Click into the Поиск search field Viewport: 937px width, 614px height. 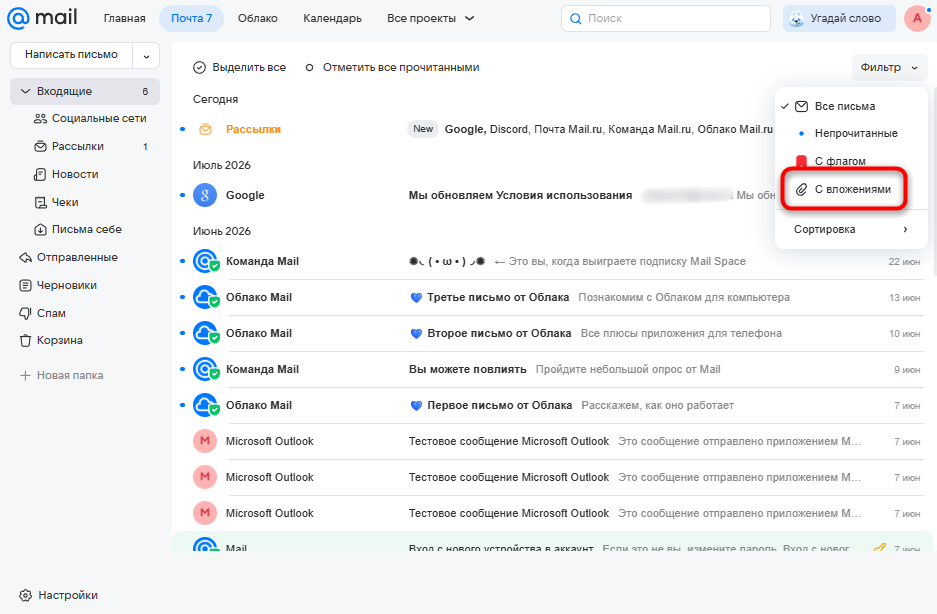666,19
